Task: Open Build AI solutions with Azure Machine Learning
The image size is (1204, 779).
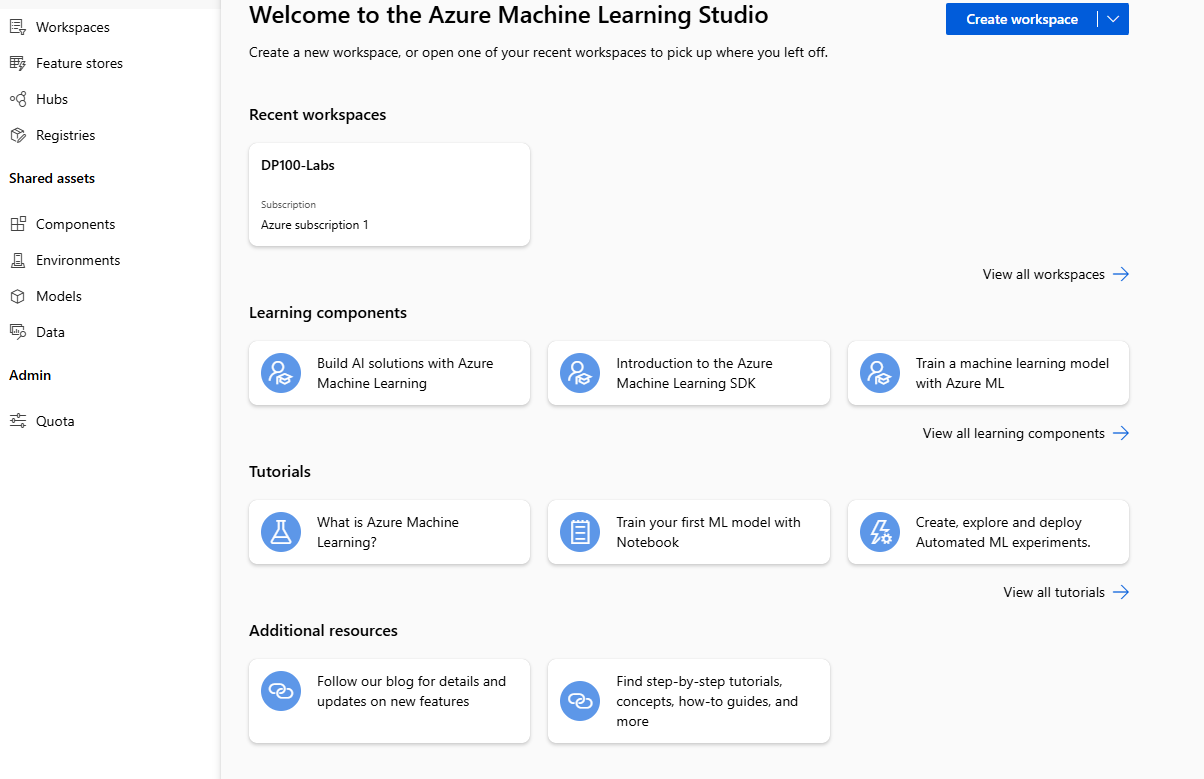Action: [389, 373]
